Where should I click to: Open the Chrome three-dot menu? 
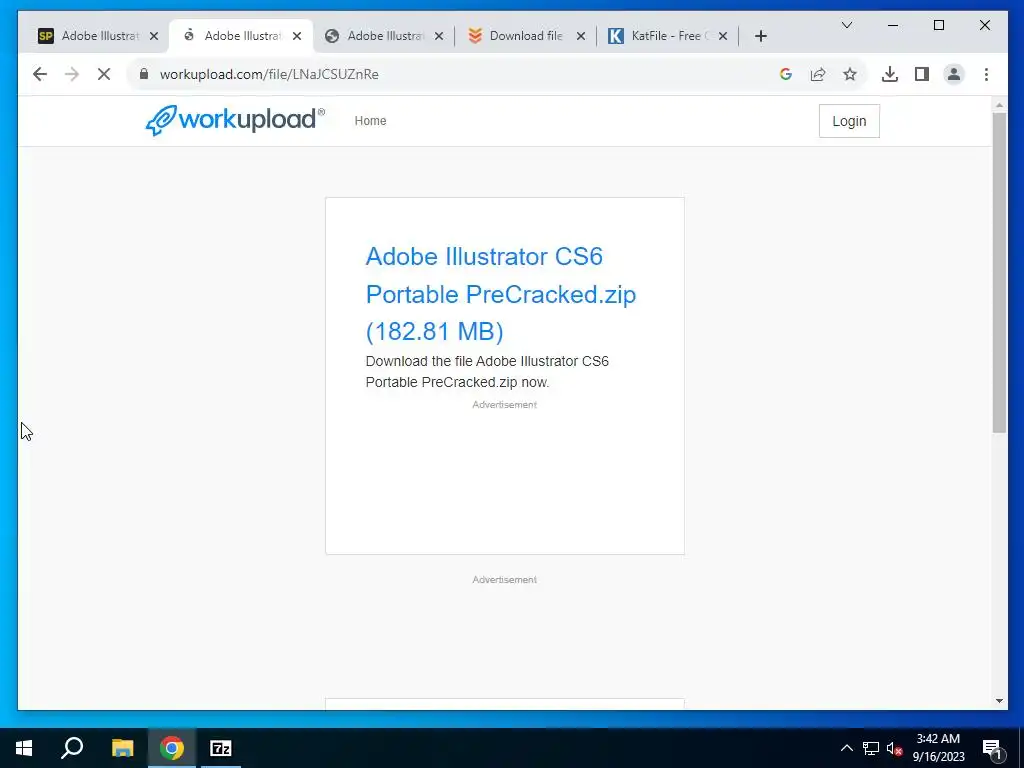click(986, 74)
